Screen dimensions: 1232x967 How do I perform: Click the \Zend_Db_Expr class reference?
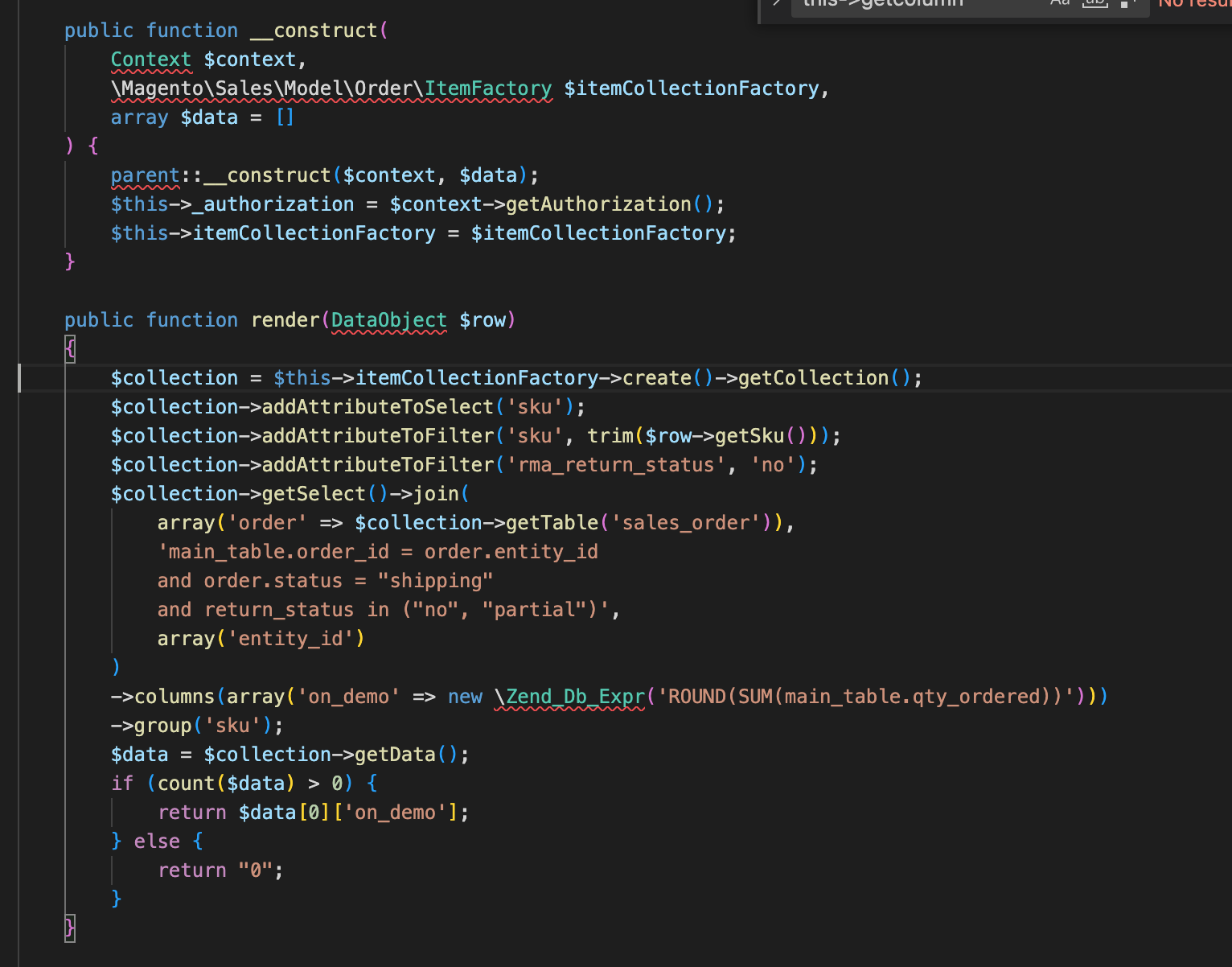click(x=570, y=697)
